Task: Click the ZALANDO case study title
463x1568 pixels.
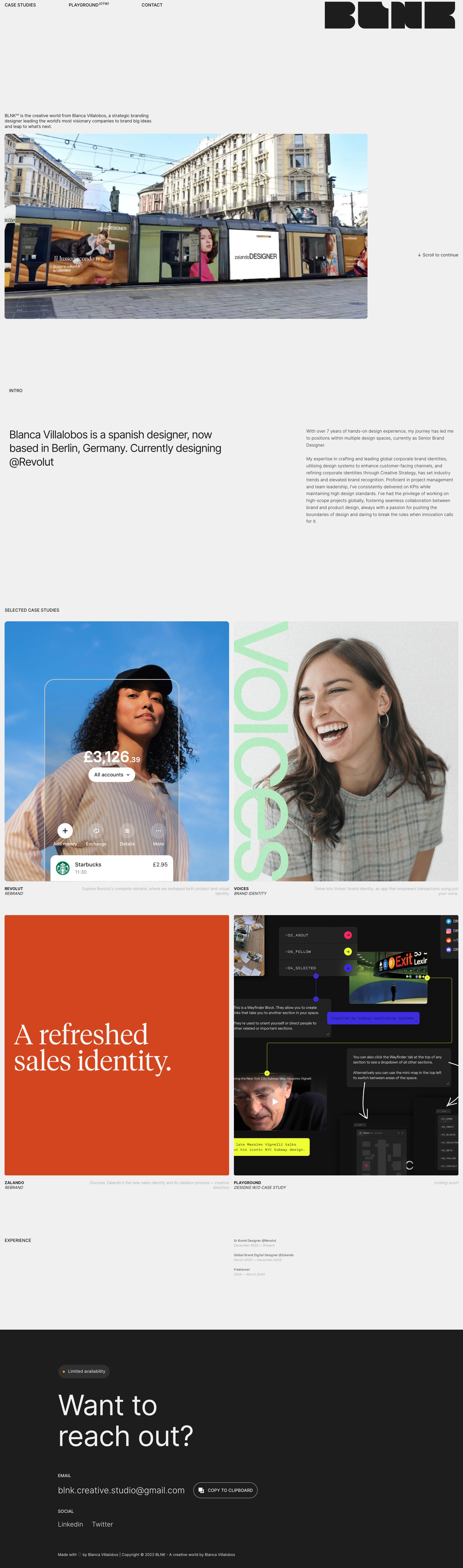Action: tap(15, 1183)
